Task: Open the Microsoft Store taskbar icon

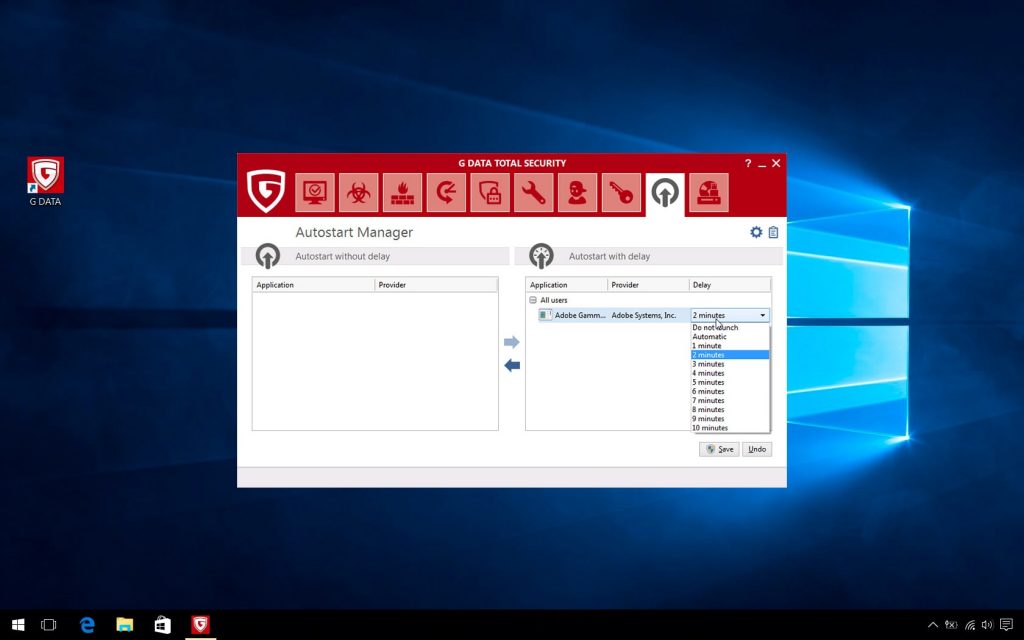Action: [163, 625]
